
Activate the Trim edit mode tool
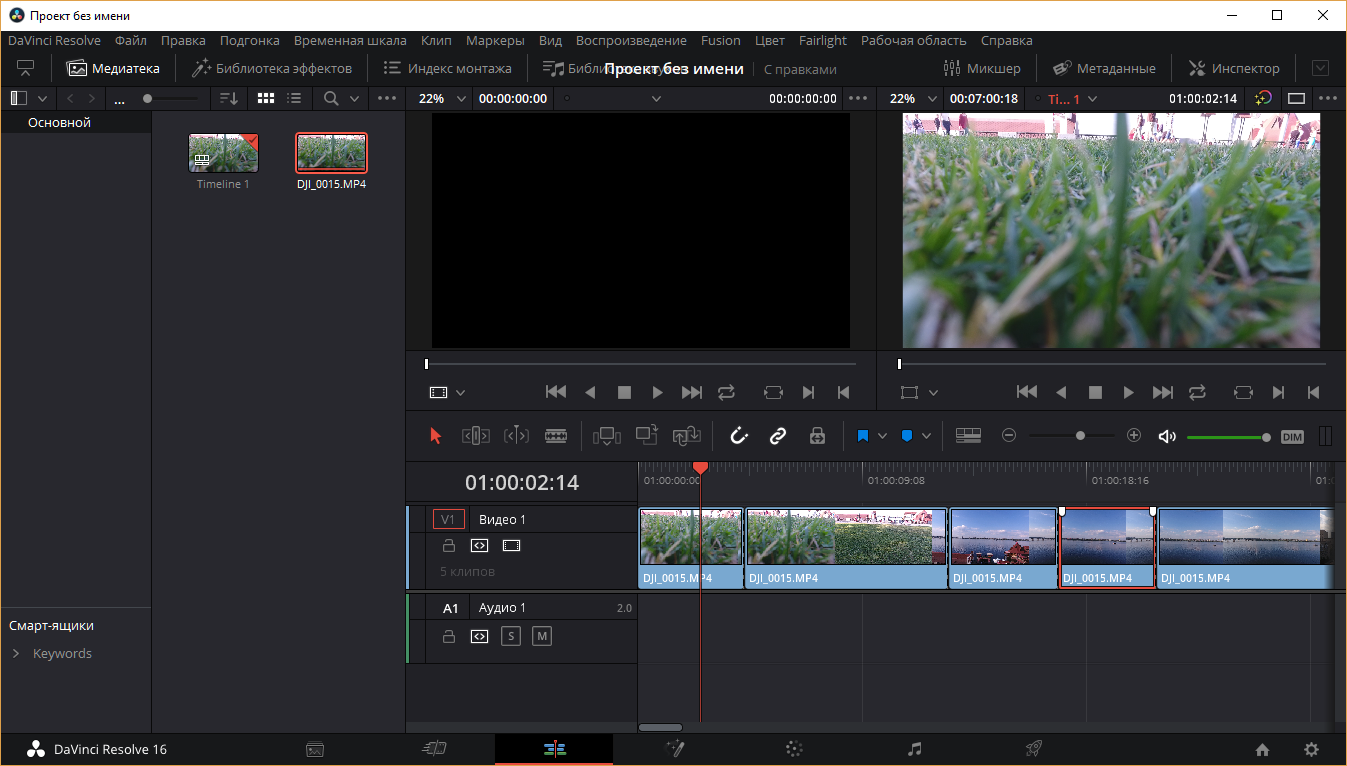click(x=475, y=436)
